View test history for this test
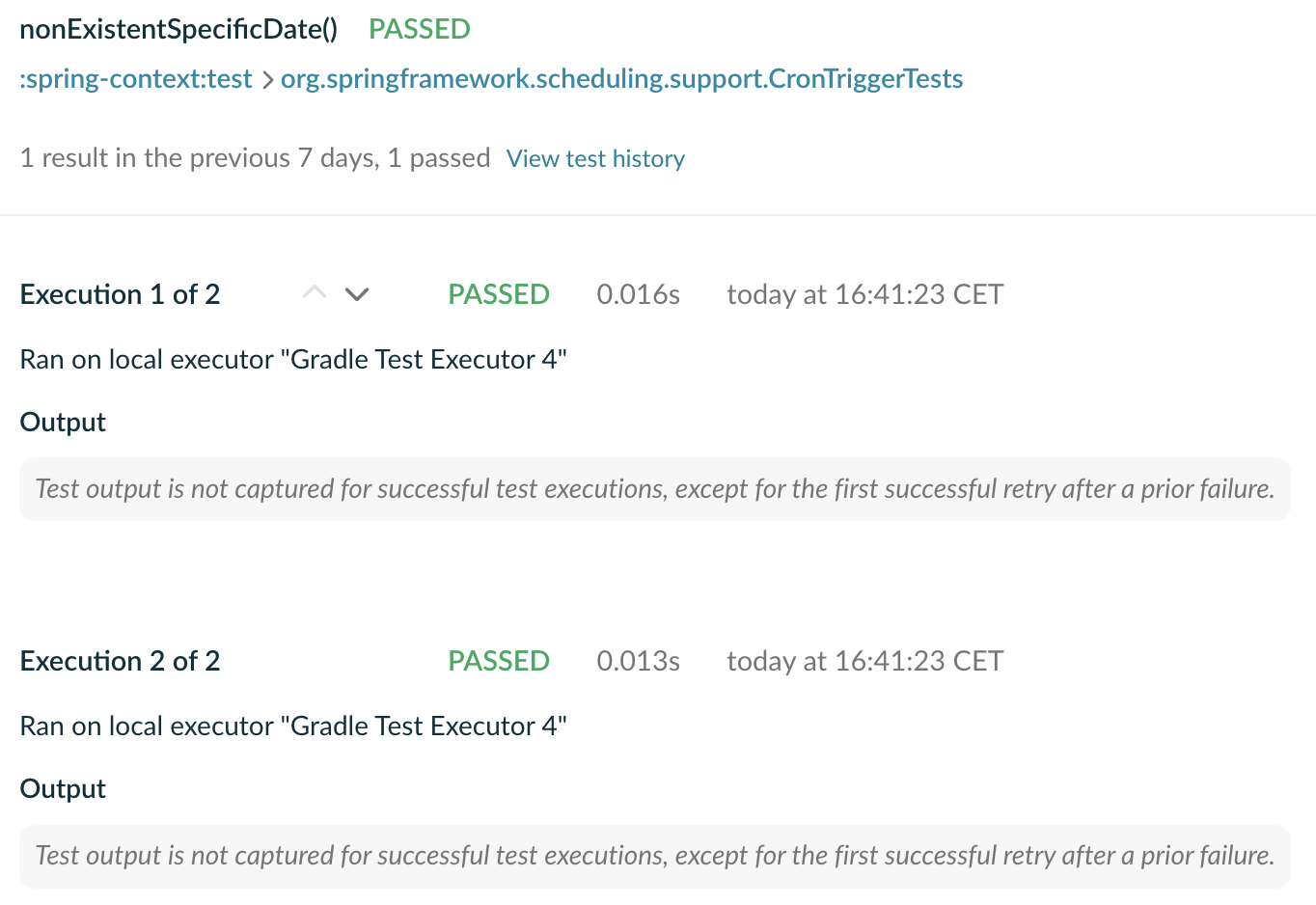1316x905 pixels. 595,158
